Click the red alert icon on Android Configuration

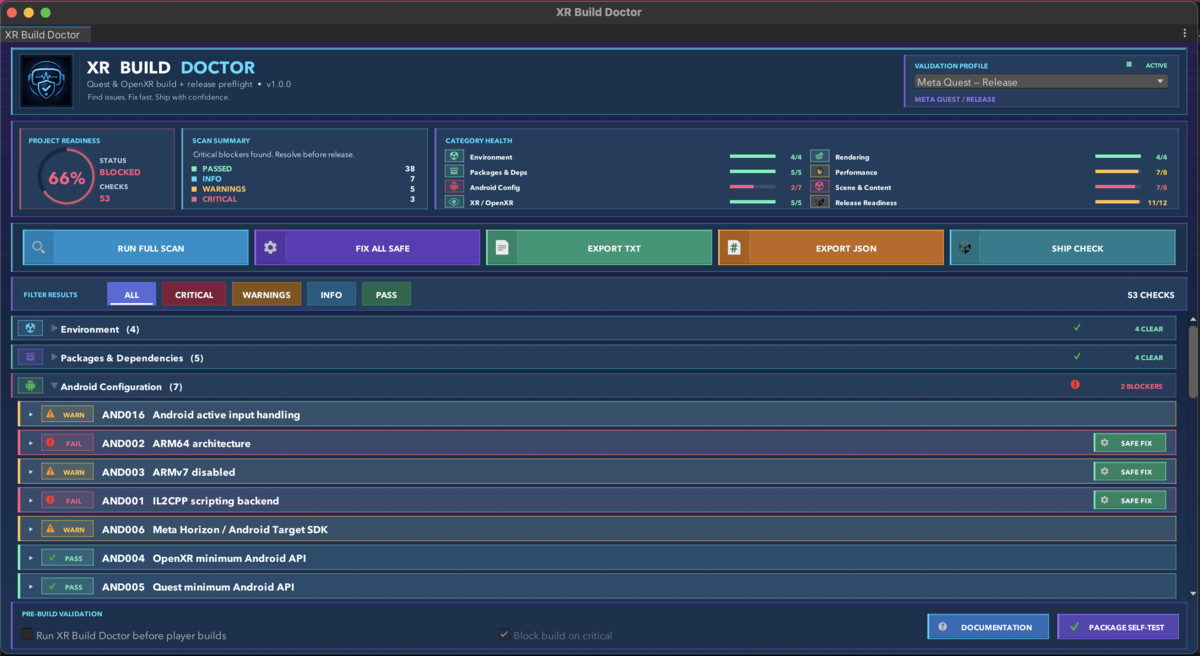pos(1075,384)
